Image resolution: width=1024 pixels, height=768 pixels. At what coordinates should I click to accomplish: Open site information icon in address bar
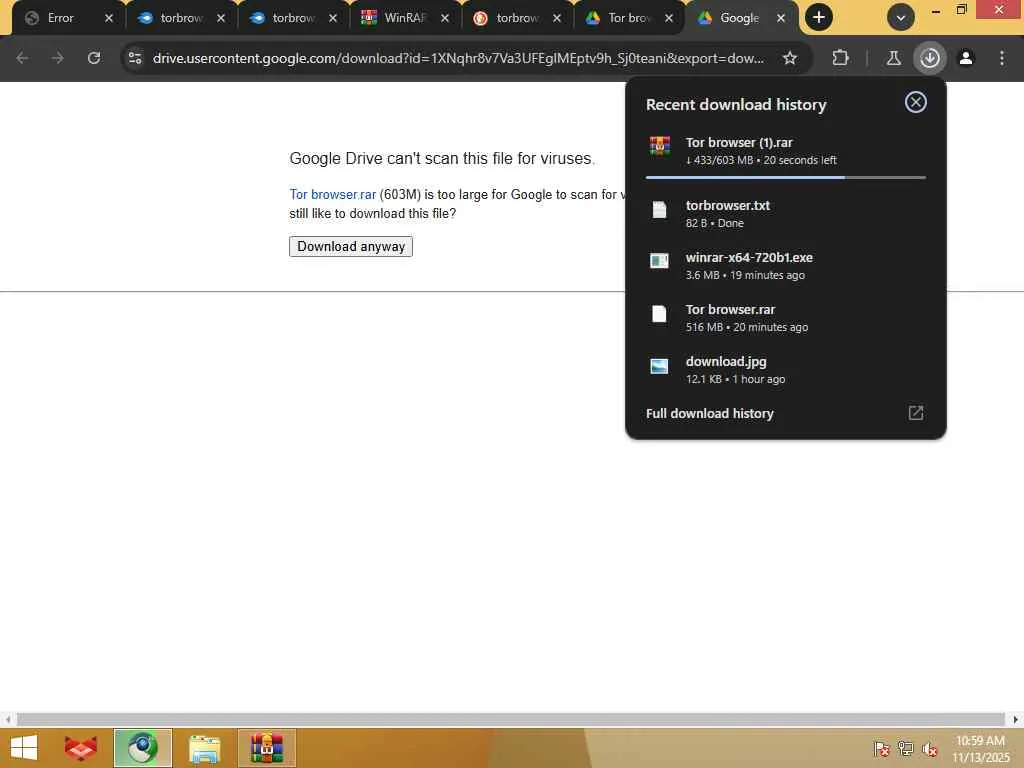tap(135, 58)
